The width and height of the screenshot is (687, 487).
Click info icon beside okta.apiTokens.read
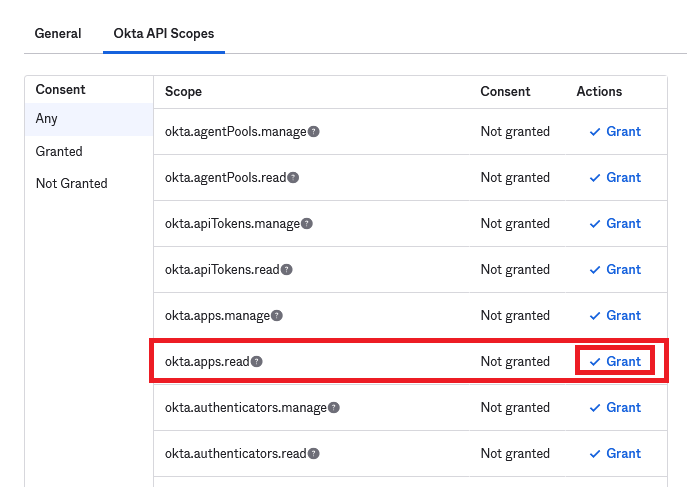pos(287,270)
